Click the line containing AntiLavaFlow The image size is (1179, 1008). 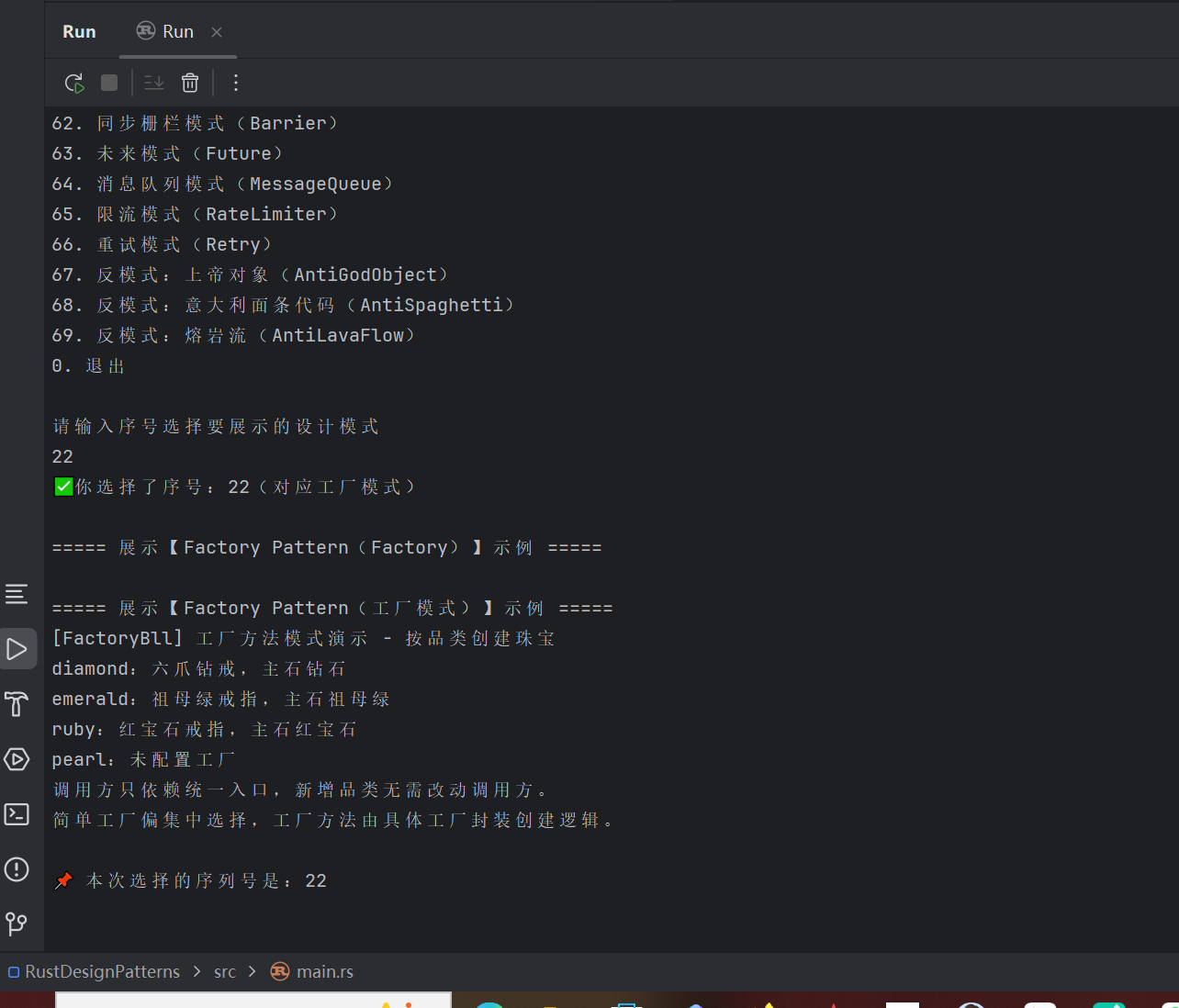click(x=234, y=335)
